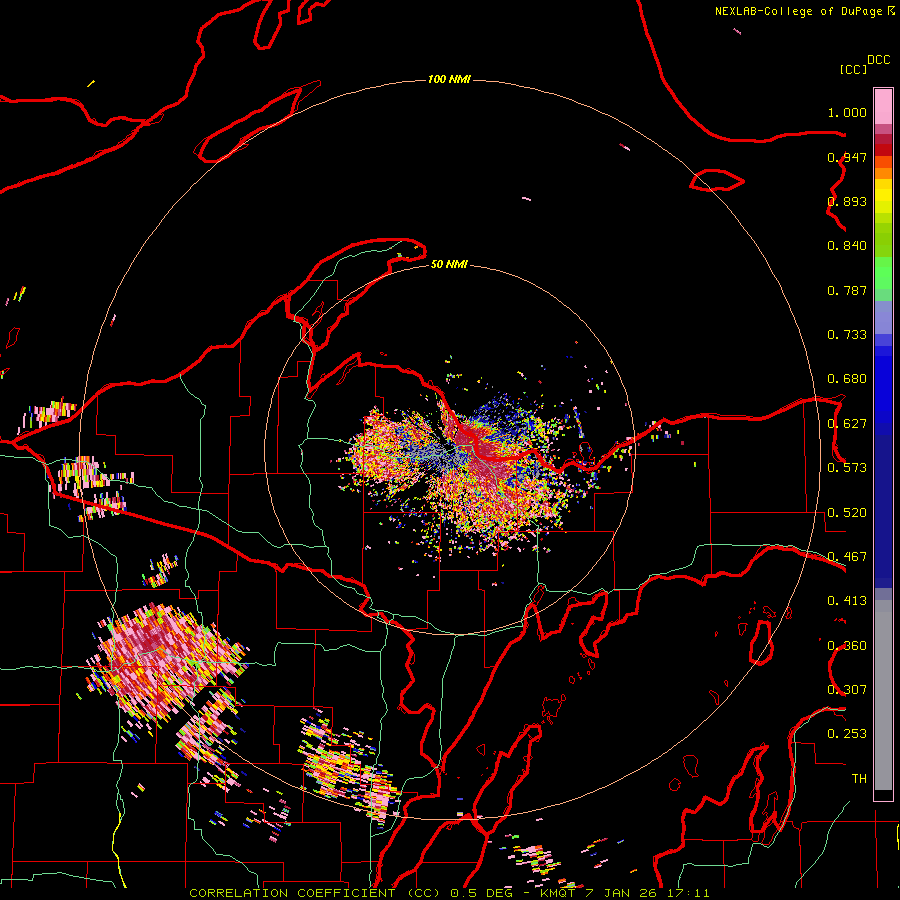Click the [CC] units label
The image size is (900, 900).
click(x=854, y=69)
